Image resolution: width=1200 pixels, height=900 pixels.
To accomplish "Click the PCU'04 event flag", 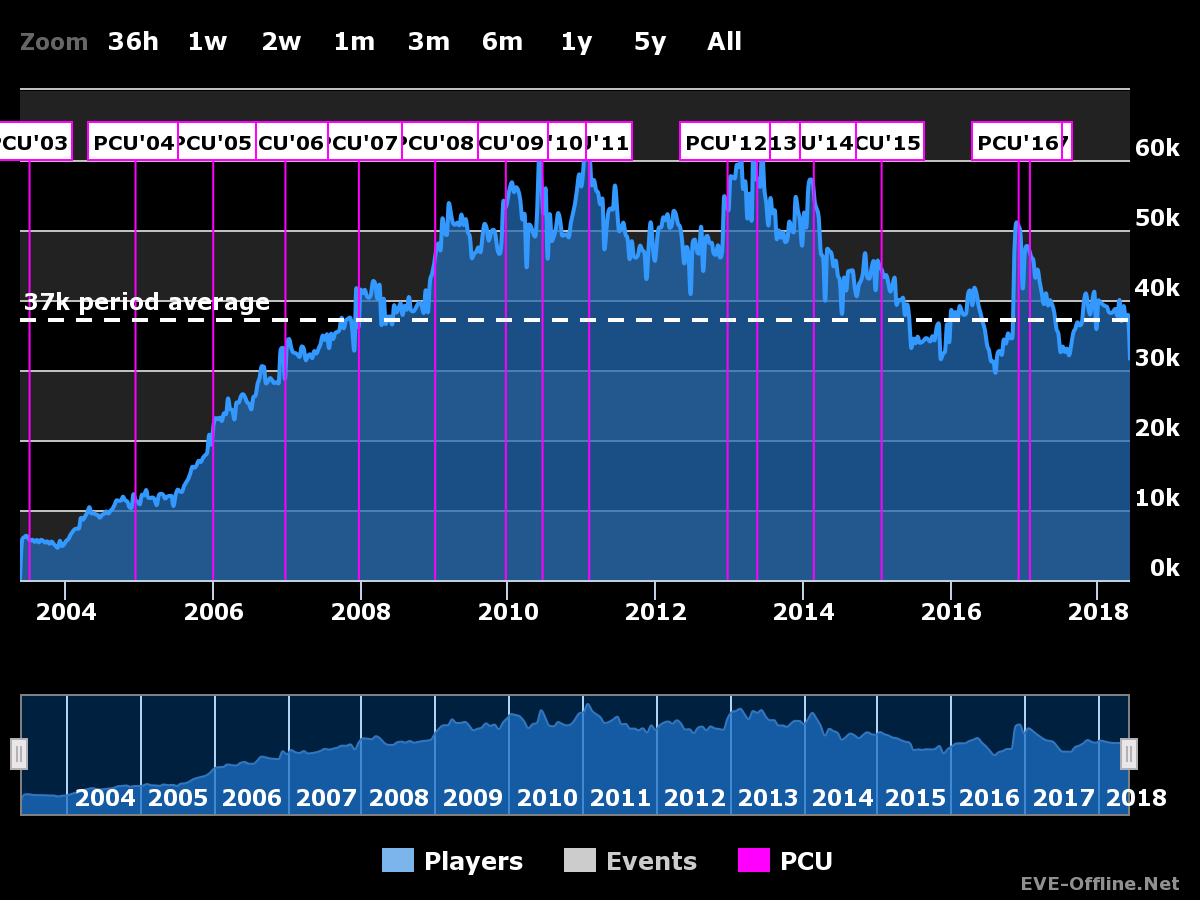I will pyautogui.click(x=133, y=142).
